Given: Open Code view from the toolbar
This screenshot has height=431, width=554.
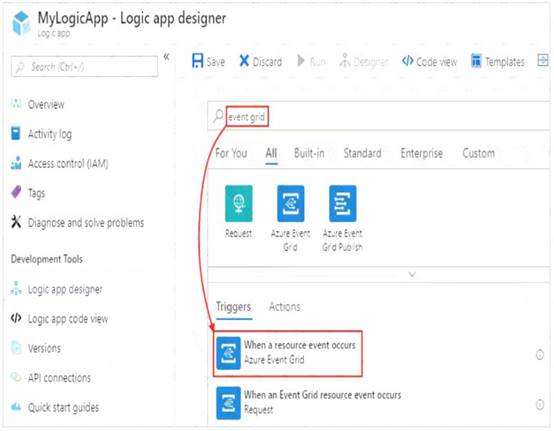Looking at the screenshot, I should point(429,61).
